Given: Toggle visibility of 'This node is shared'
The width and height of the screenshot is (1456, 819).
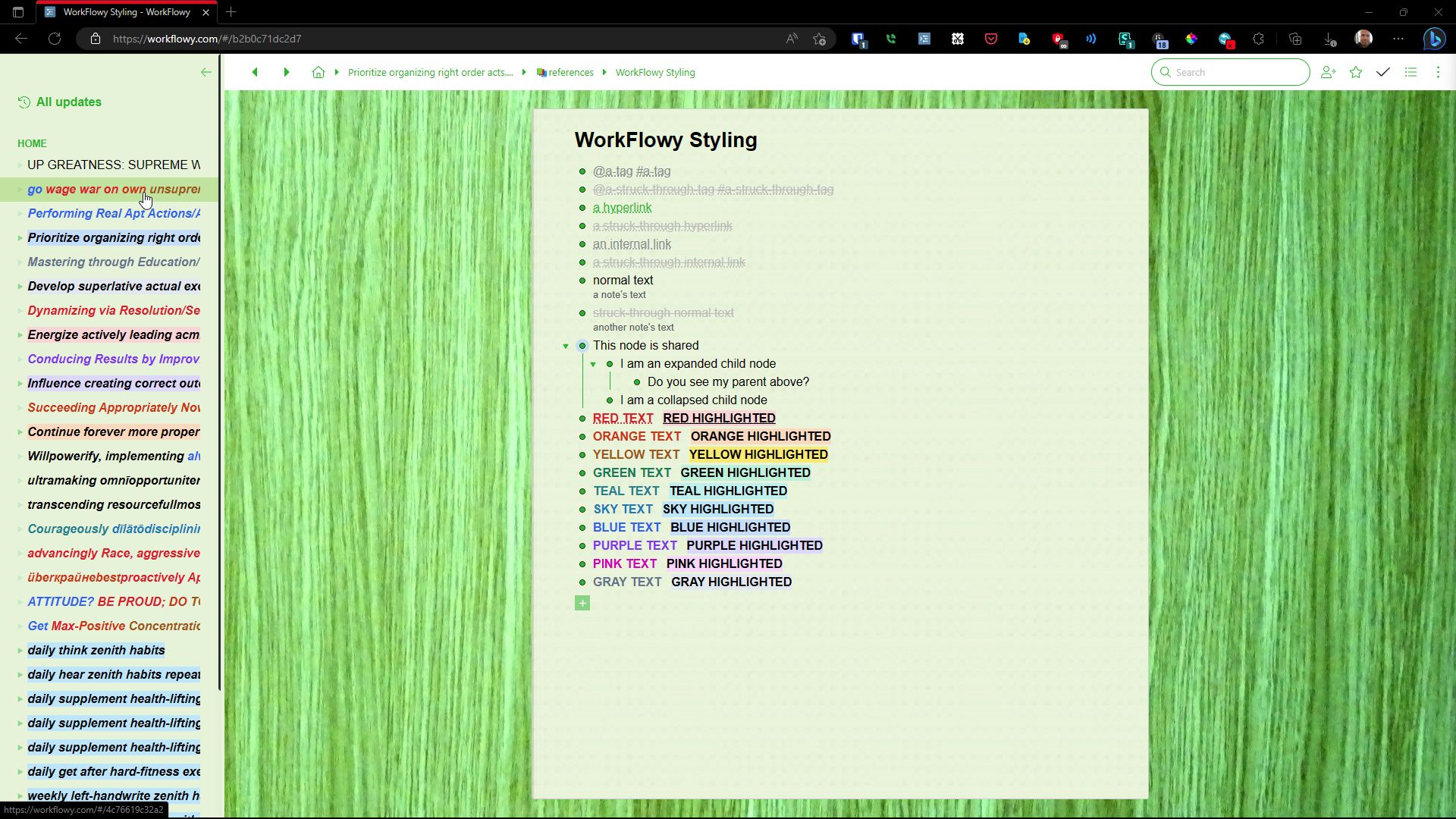Looking at the screenshot, I should point(565,345).
